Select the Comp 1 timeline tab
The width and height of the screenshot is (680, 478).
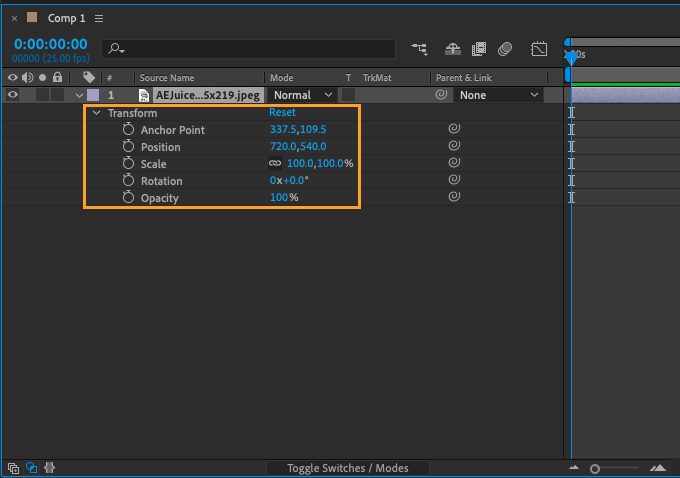tap(67, 18)
